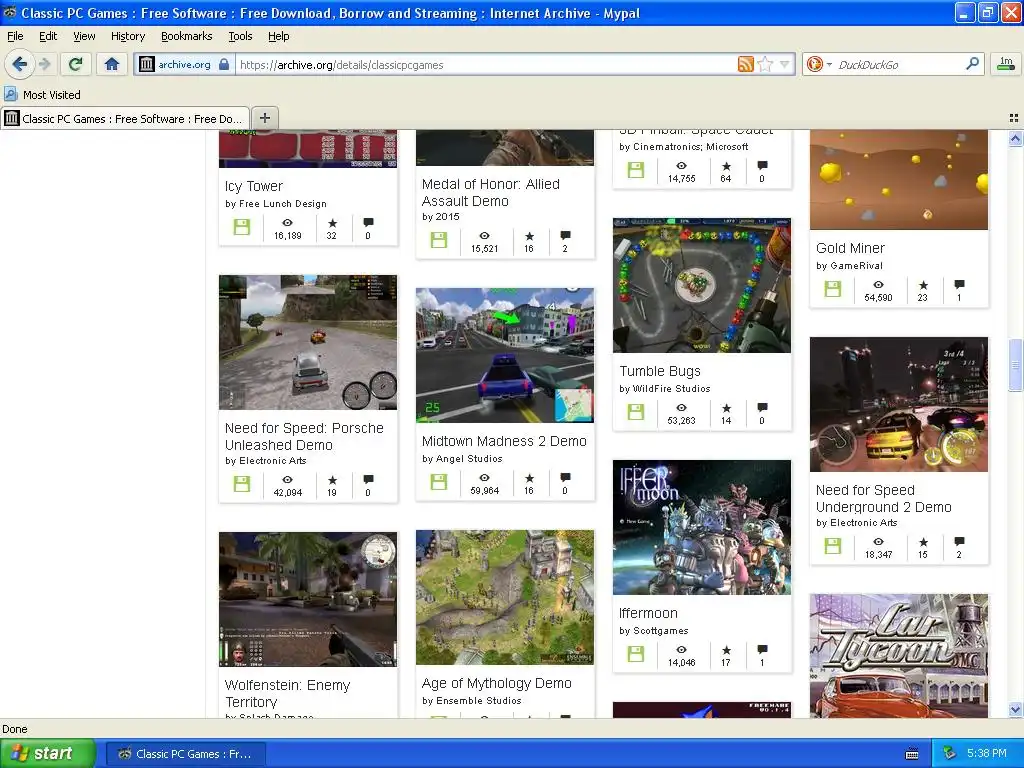1024x768 pixels.
Task: Open the URL history dropdown arrow
Action: 785,64
